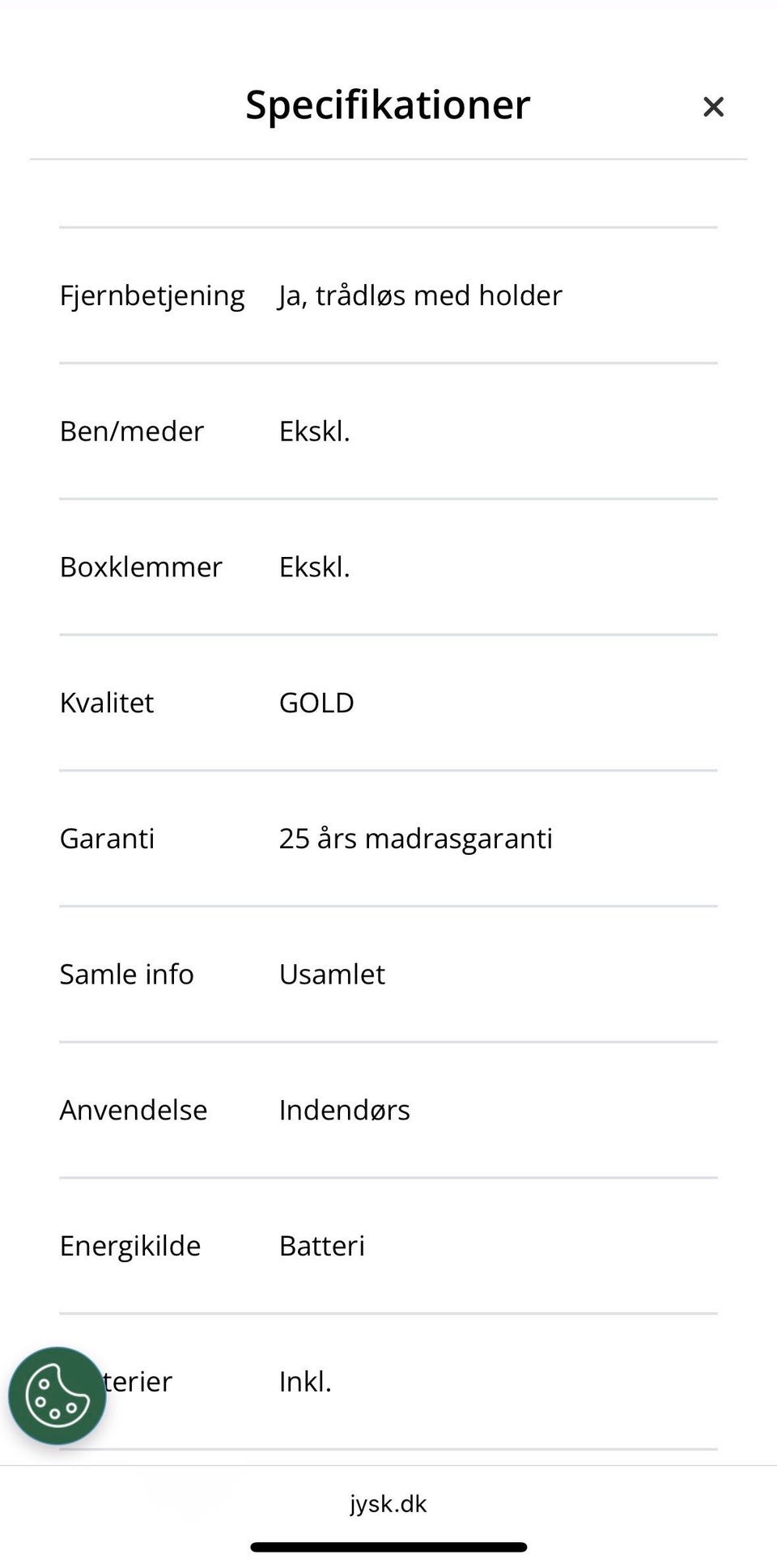Tap the Ekskl. value beside Ben/meder
The height and width of the screenshot is (1568, 777).
(314, 431)
